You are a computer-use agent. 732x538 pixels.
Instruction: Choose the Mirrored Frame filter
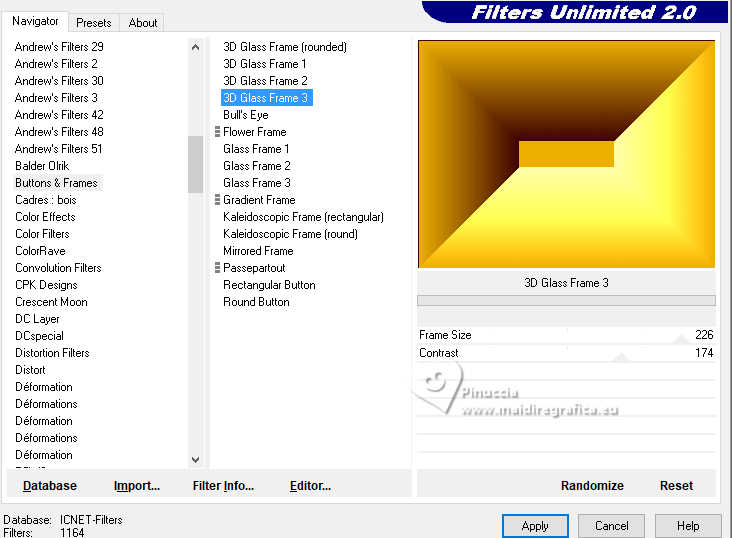258,251
